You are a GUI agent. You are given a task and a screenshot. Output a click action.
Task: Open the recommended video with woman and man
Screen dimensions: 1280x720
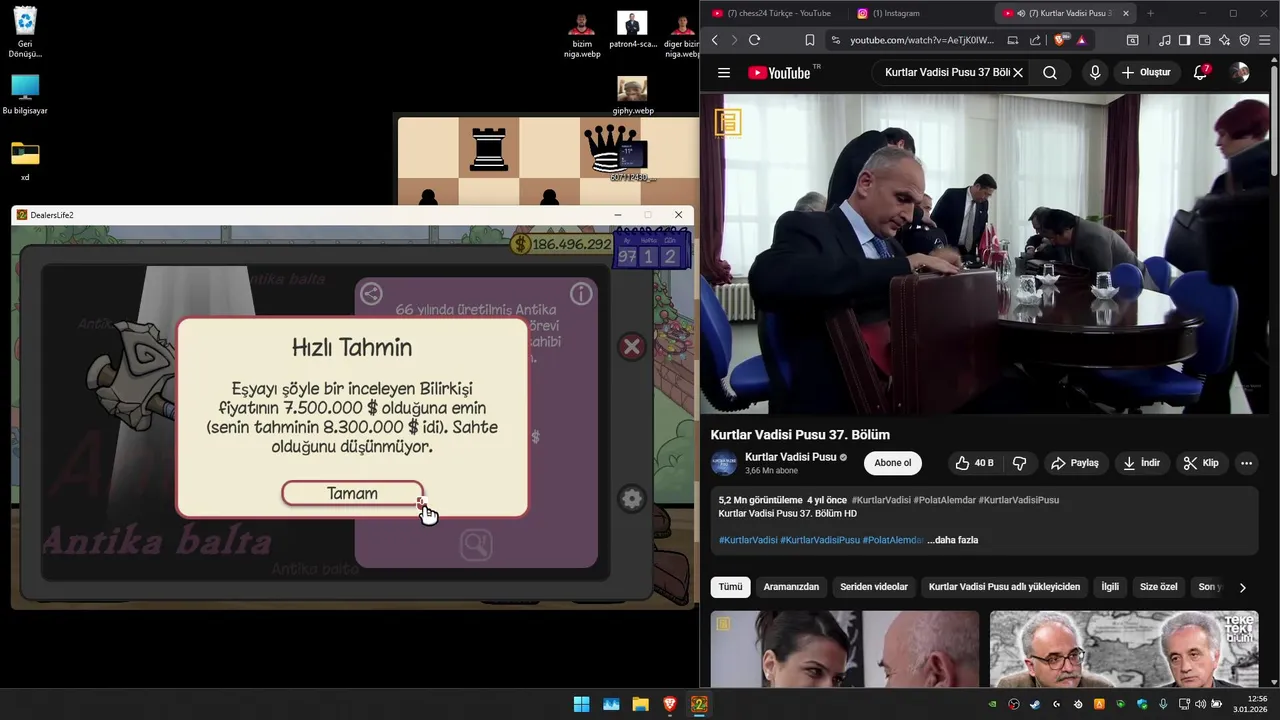point(845,649)
